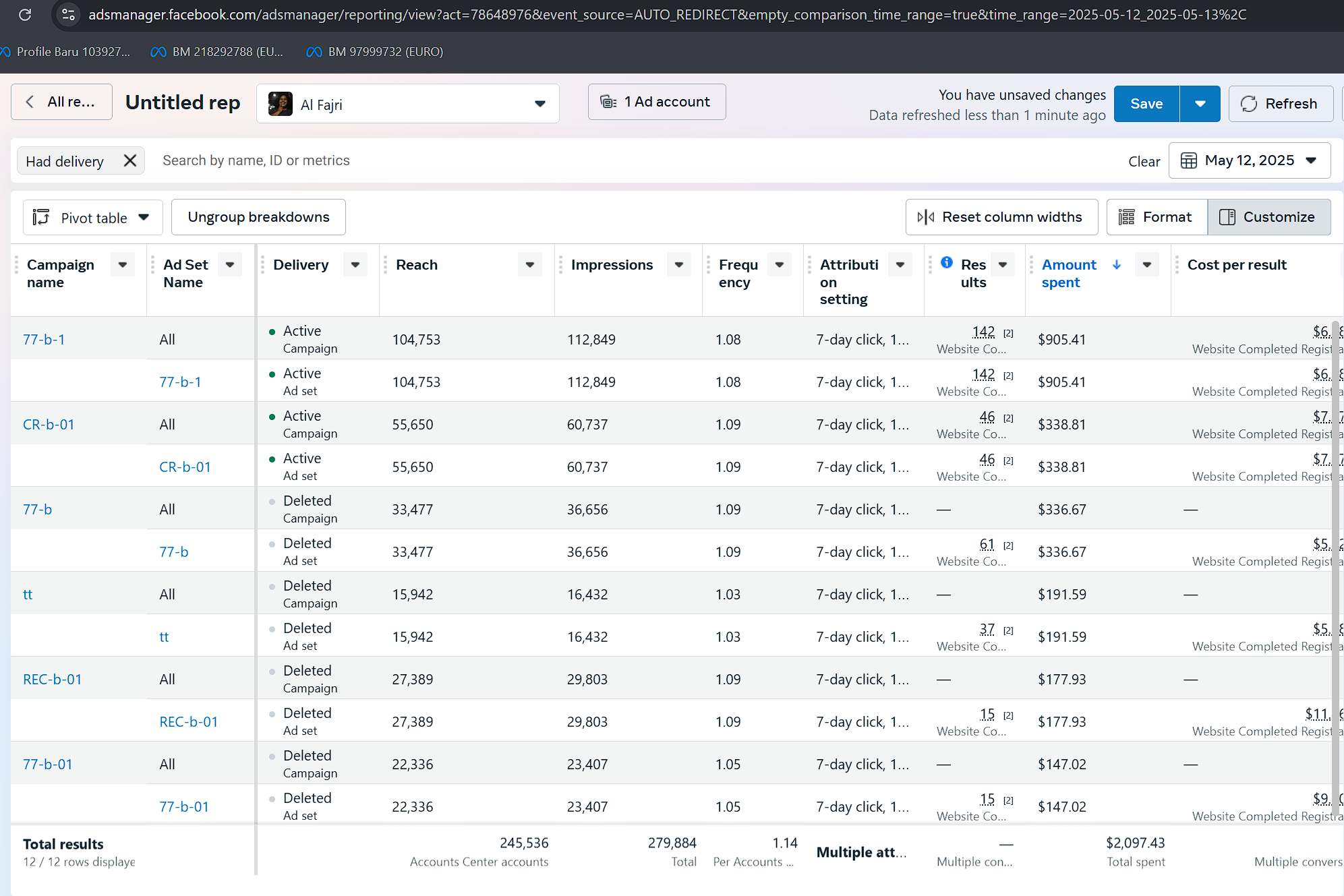Open the Campaign name column menu arrow
Viewport: 1344px width, 896px height.
tap(123, 265)
